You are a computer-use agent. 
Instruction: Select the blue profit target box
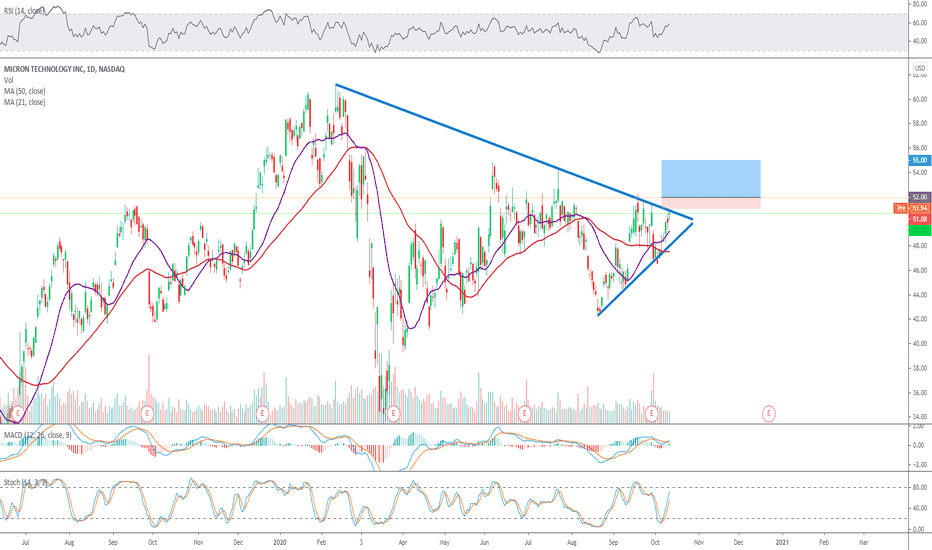pyautogui.click(x=711, y=178)
